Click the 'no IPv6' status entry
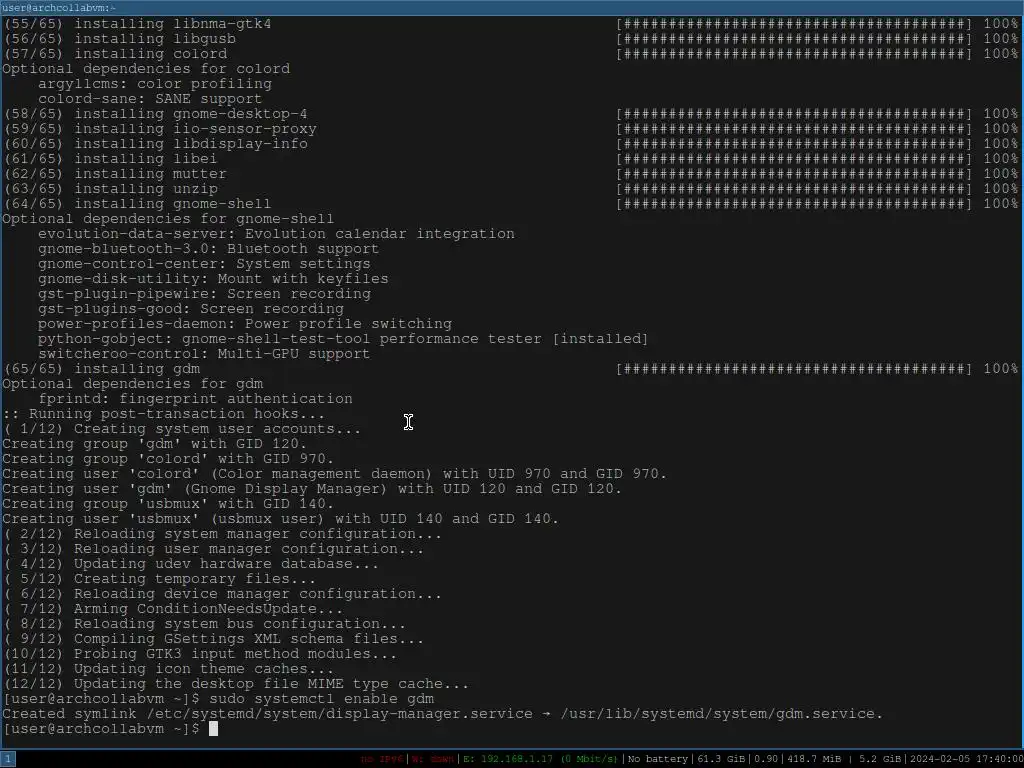1024x768 pixels. tap(382, 760)
